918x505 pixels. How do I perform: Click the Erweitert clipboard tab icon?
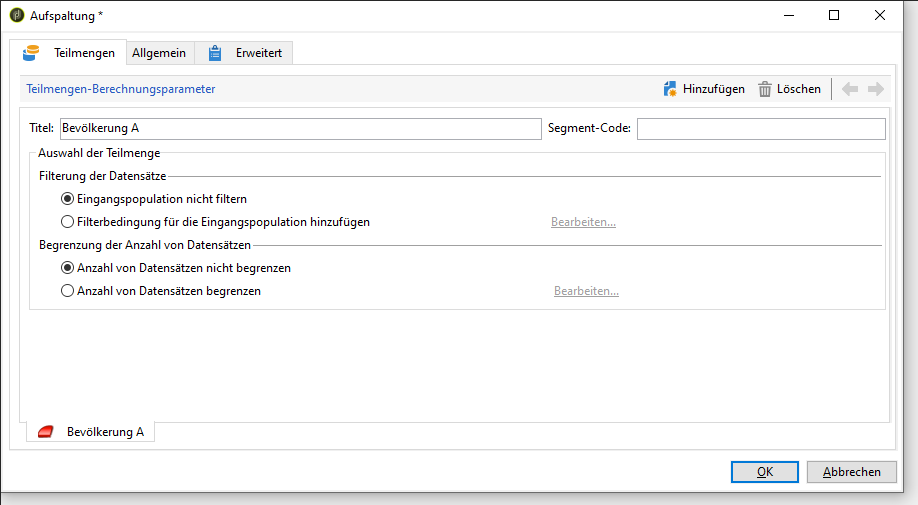(215, 53)
